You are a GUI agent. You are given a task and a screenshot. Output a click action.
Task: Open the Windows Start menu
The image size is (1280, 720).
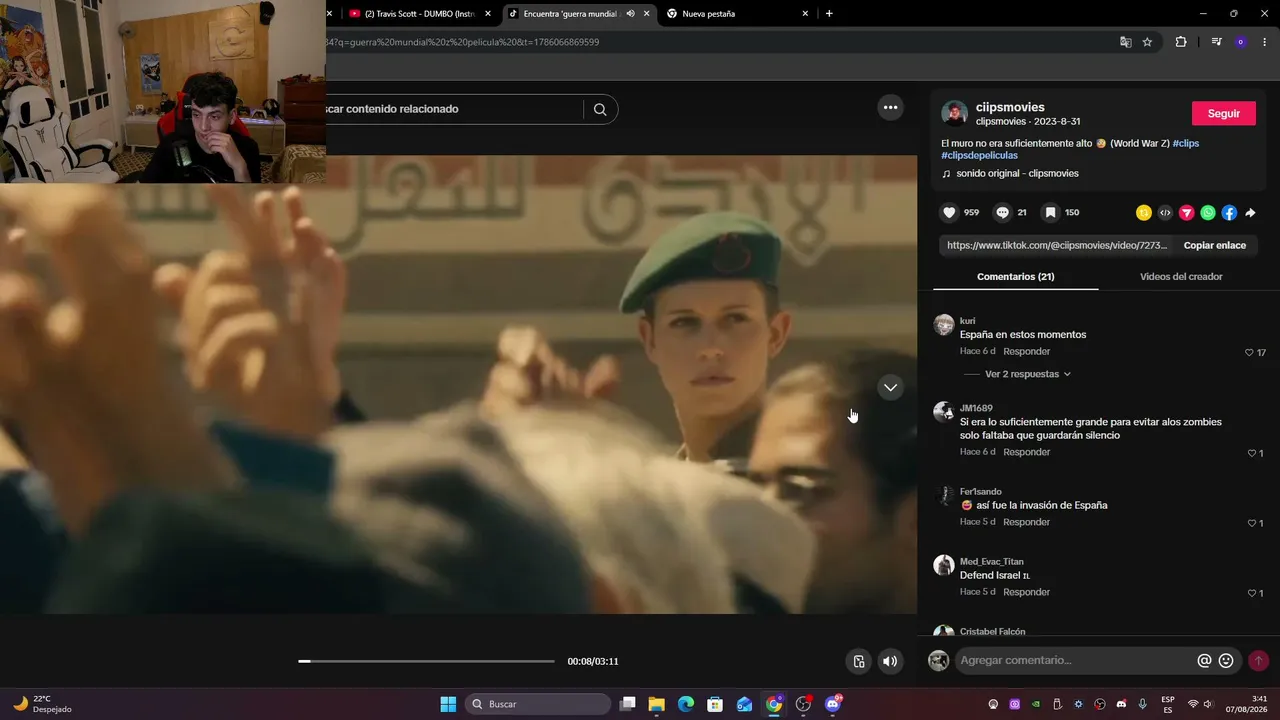pos(448,704)
